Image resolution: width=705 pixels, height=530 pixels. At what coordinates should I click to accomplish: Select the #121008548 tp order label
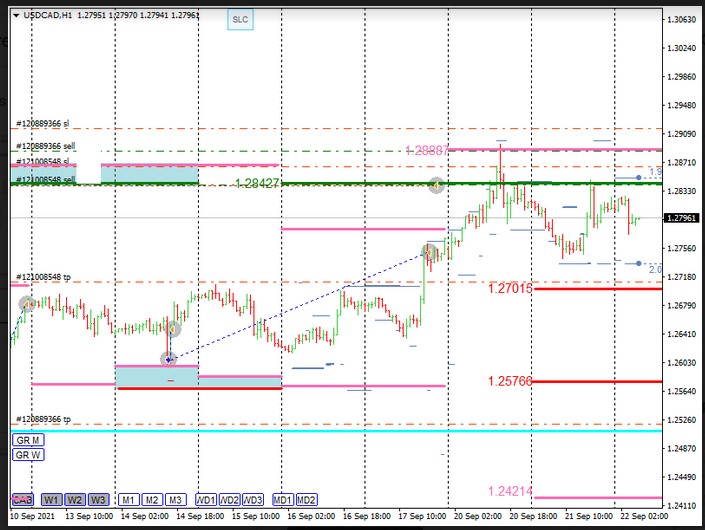click(x=43, y=277)
